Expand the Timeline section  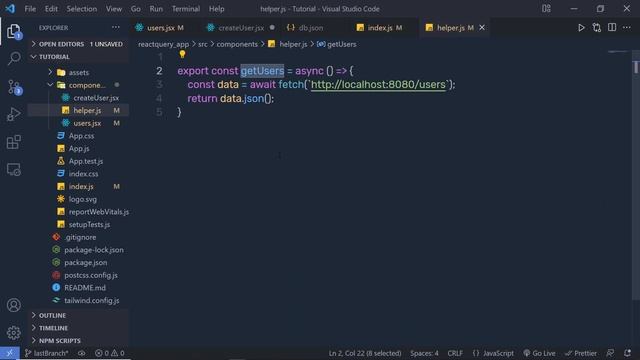click(x=78, y=328)
